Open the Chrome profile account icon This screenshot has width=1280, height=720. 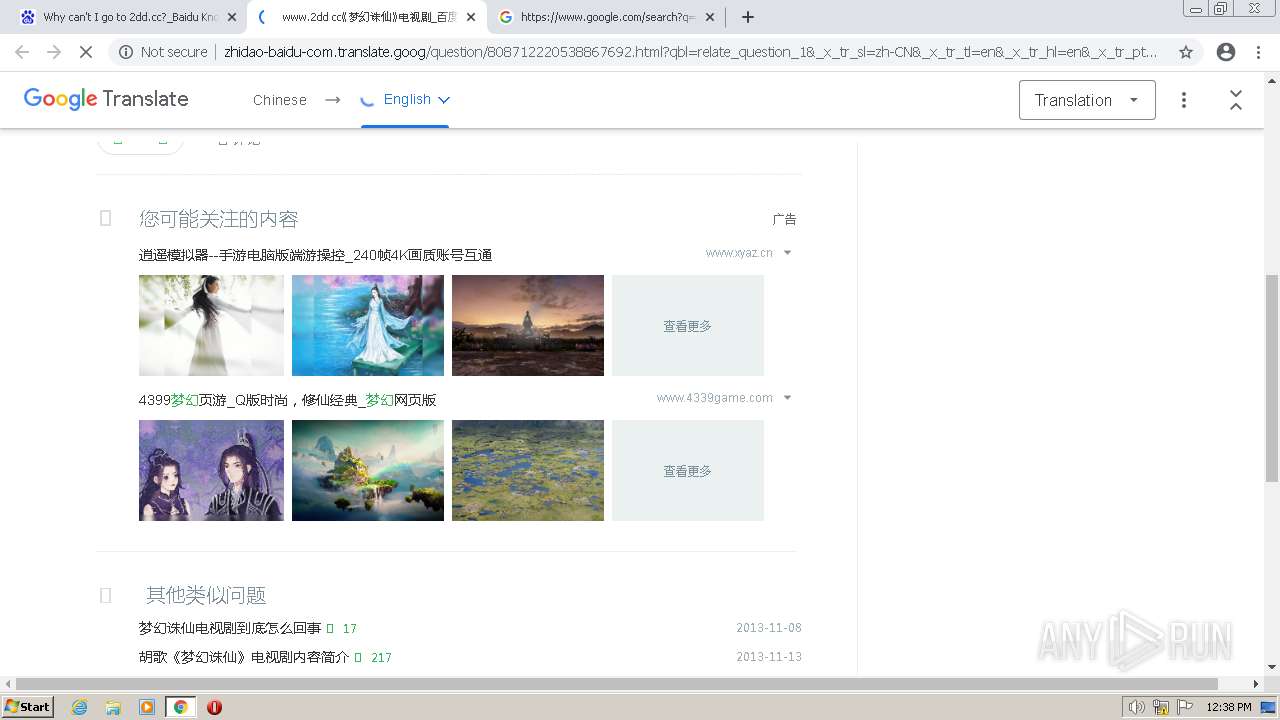[1226, 52]
